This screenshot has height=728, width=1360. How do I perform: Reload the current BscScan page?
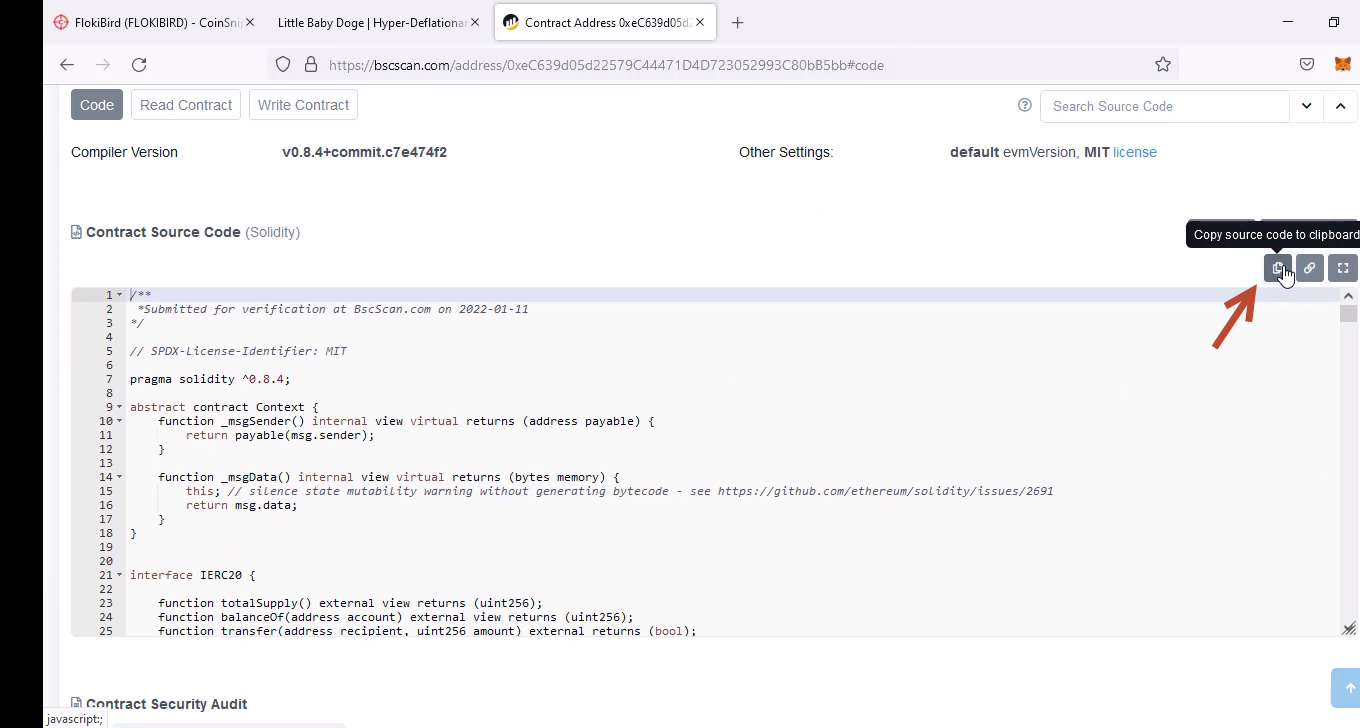pyautogui.click(x=139, y=64)
